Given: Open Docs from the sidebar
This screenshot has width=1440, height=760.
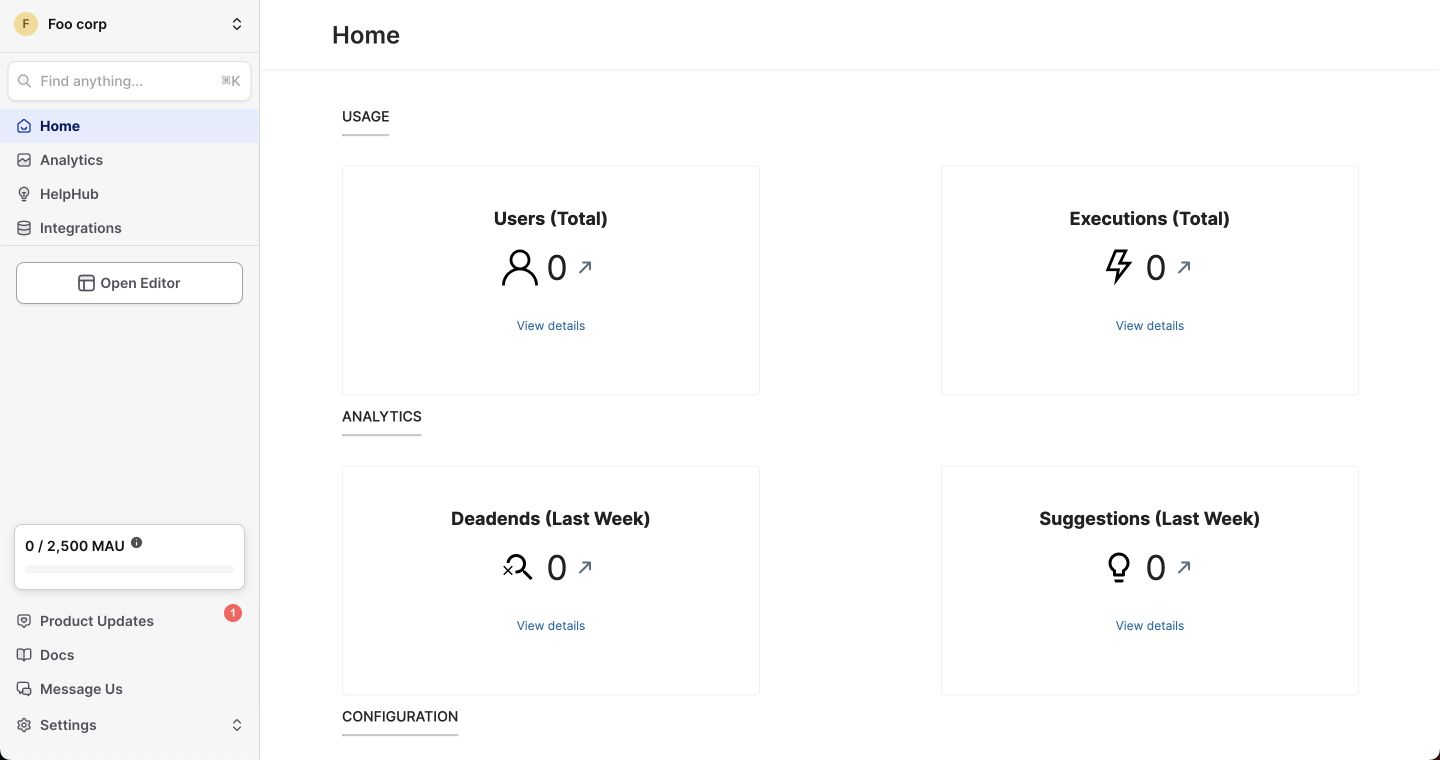Looking at the screenshot, I should click(x=57, y=655).
